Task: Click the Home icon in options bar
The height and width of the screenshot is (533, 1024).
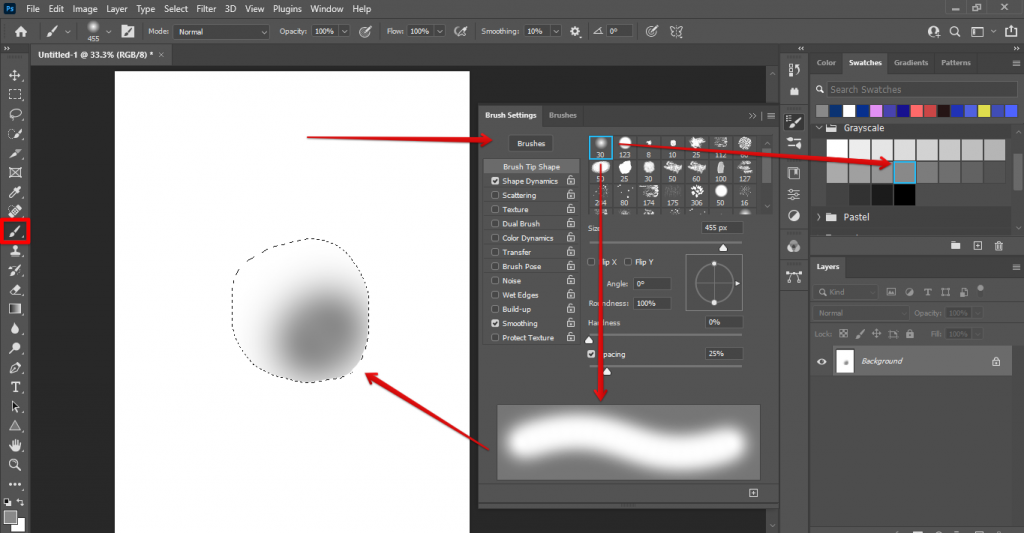Action: click(x=21, y=31)
